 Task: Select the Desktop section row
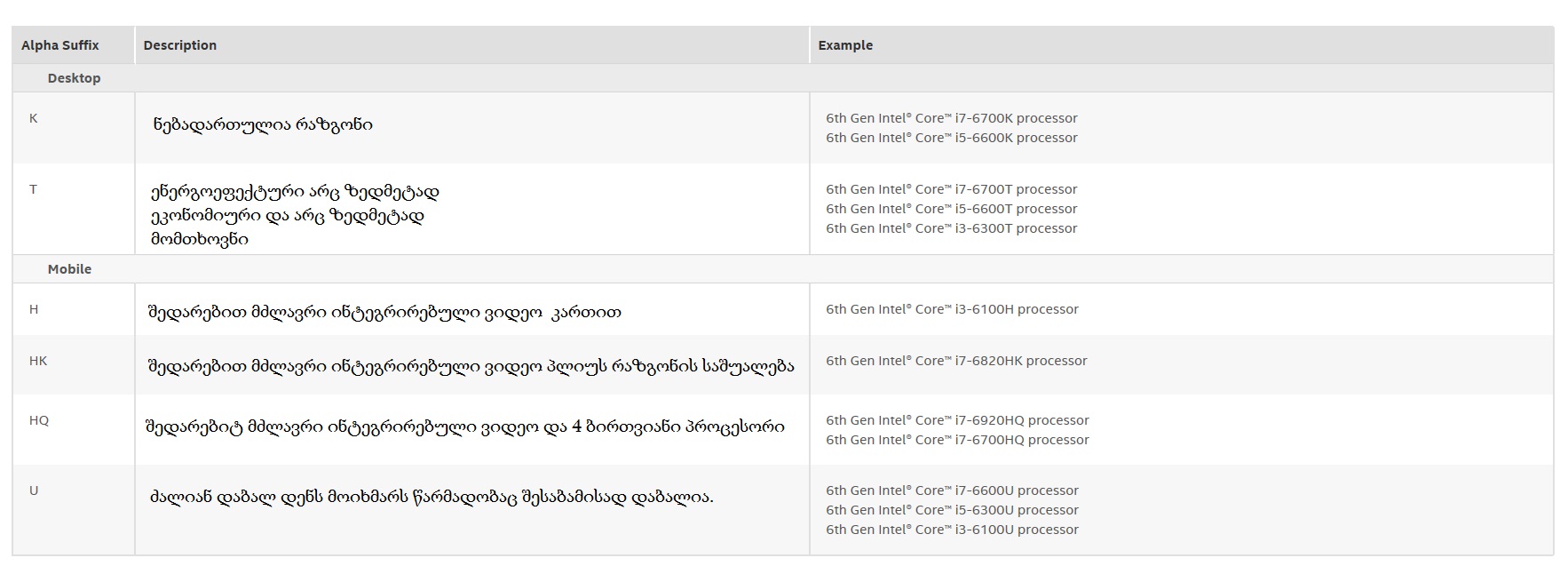[74, 78]
